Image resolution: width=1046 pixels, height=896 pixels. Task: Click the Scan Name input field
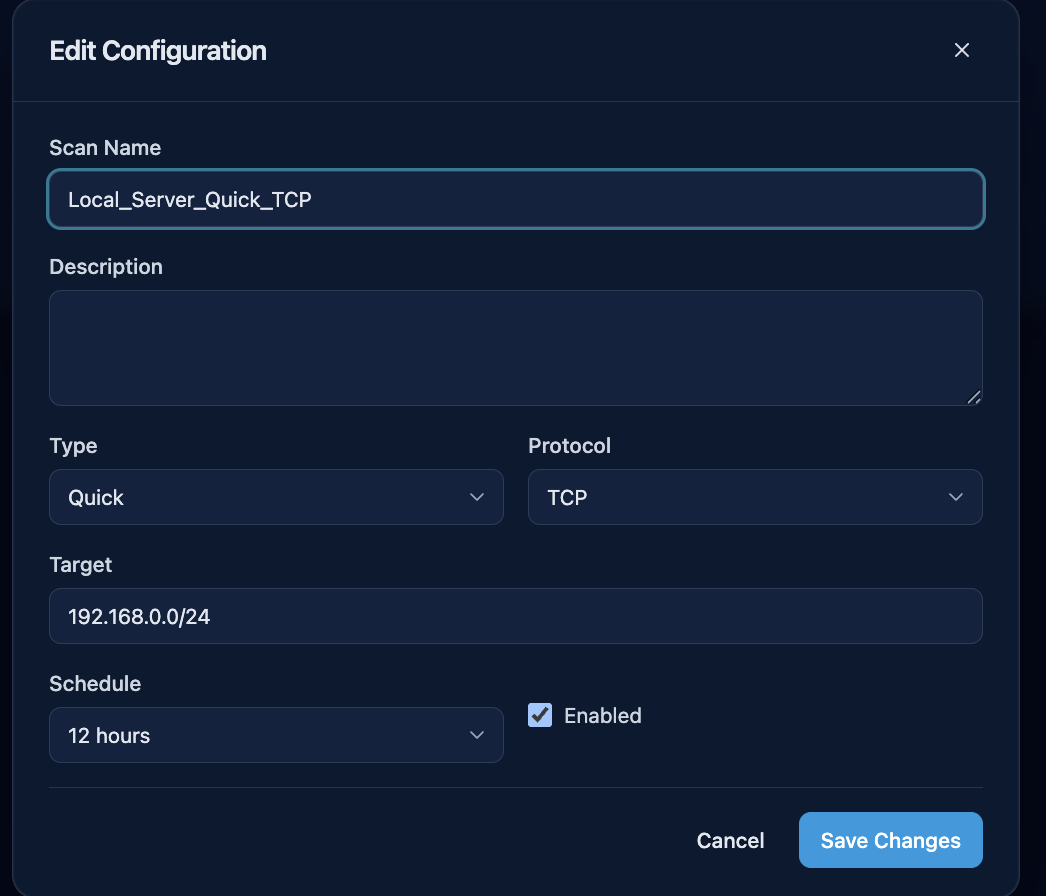516,199
